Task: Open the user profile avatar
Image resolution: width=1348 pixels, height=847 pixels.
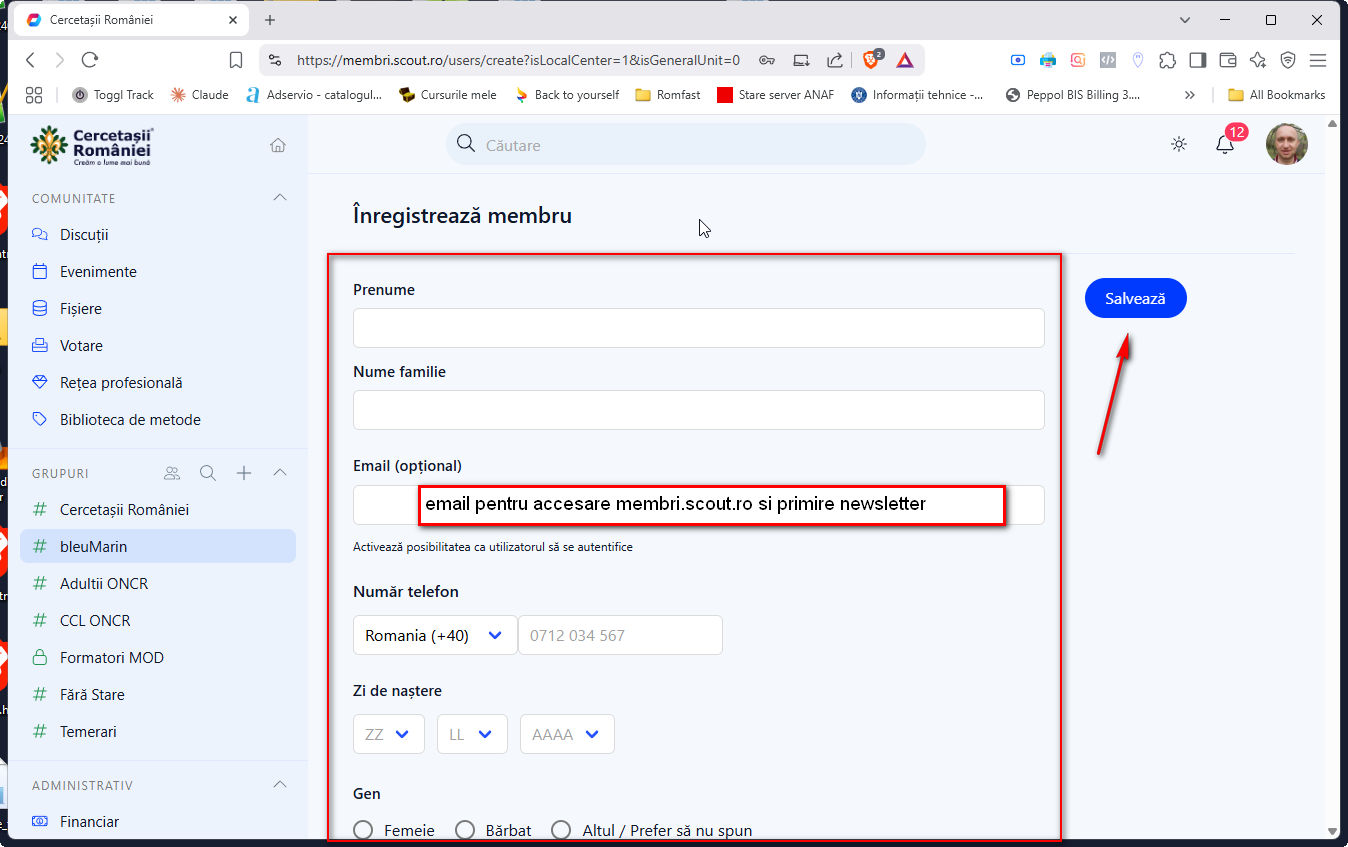Action: pos(1286,144)
